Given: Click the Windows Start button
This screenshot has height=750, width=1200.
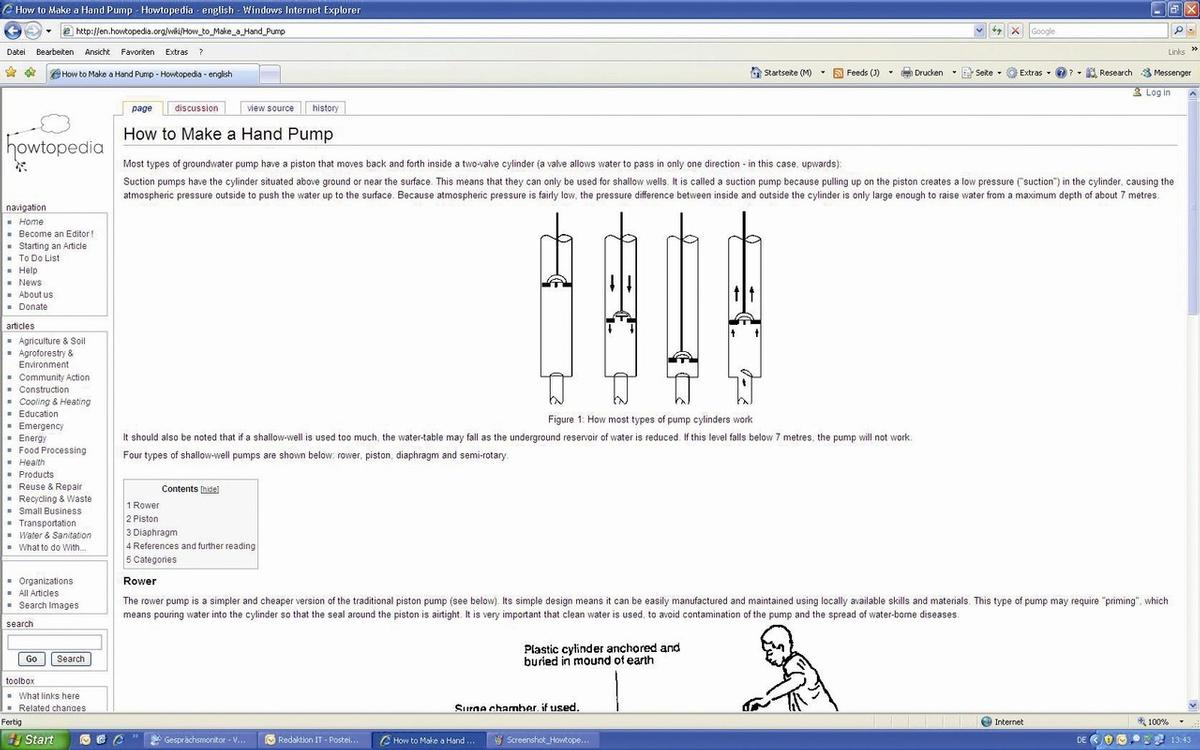Looking at the screenshot, I should click(x=35, y=740).
